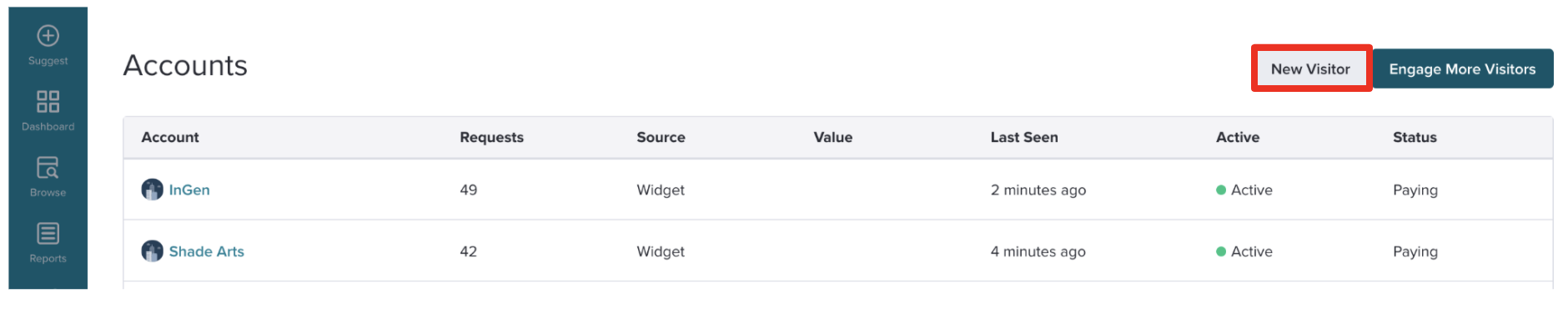Click the Shade Arts avatar icon
Image resolution: width=1568 pixels, height=314 pixels.
pyautogui.click(x=152, y=251)
